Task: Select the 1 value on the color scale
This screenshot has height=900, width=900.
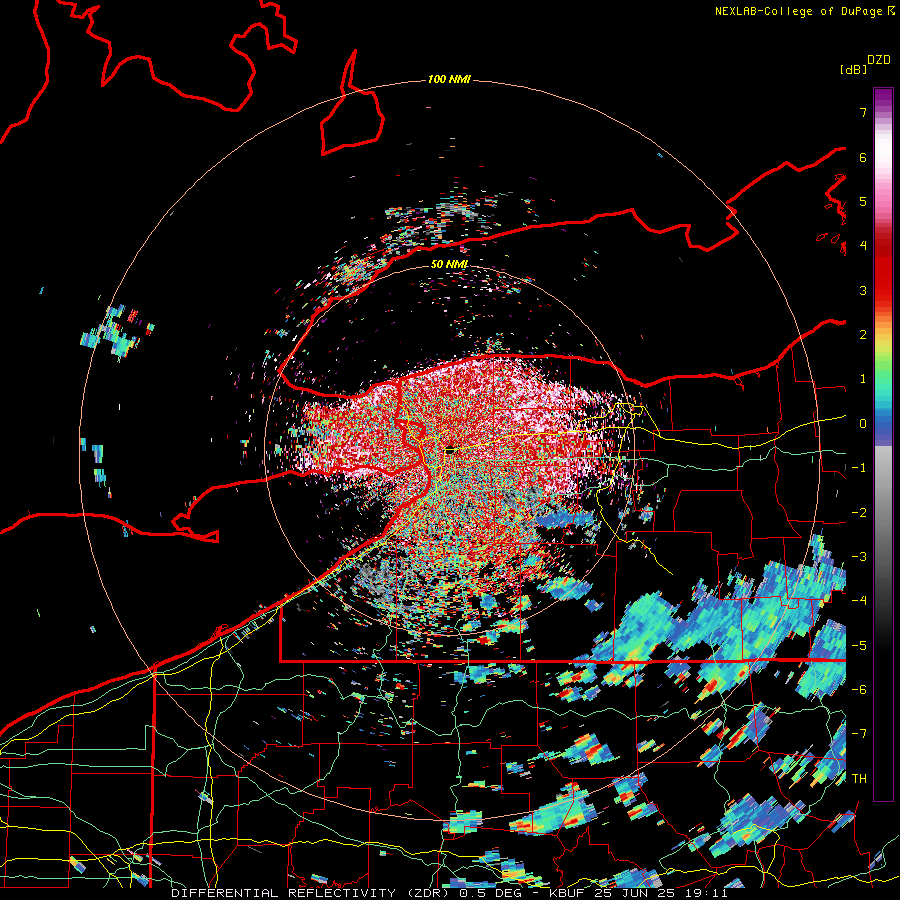Action: point(863,379)
